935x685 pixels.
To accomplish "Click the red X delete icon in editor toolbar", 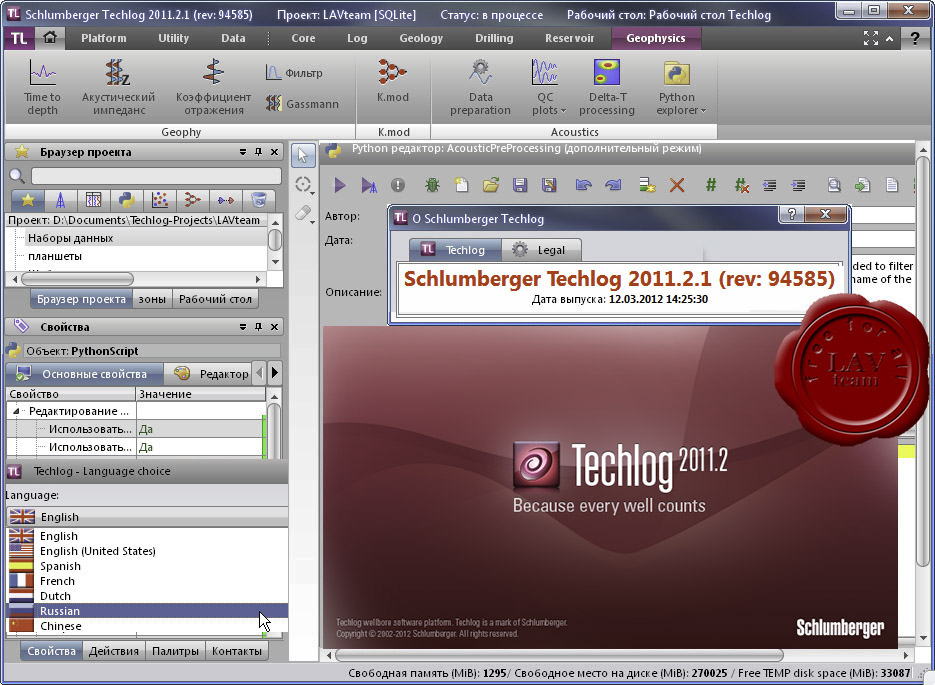I will coord(677,185).
